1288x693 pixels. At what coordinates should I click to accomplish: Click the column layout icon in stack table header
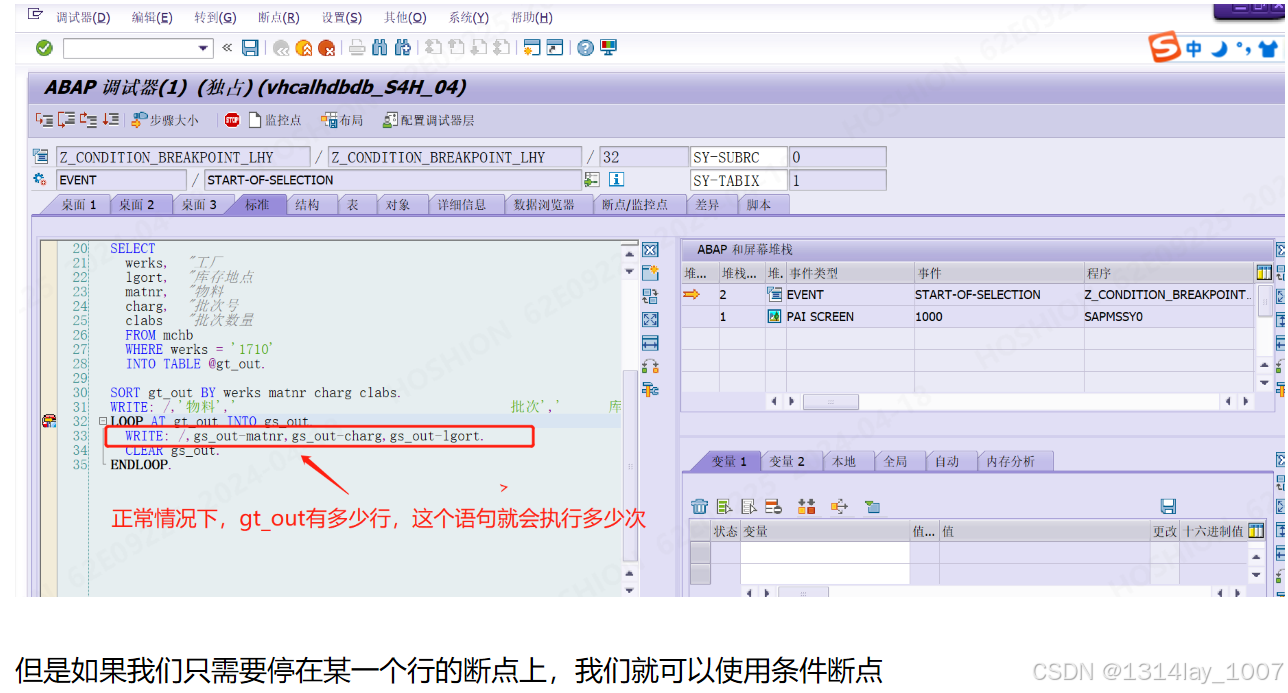(x=1264, y=273)
